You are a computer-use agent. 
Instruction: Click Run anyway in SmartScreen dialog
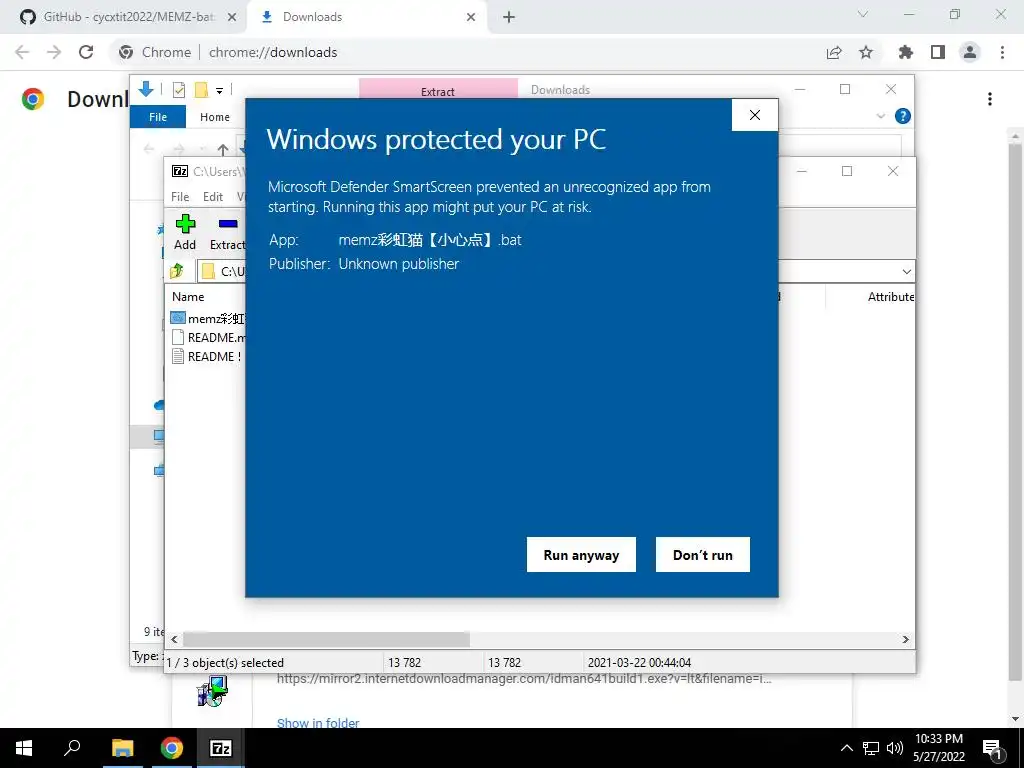(x=581, y=554)
